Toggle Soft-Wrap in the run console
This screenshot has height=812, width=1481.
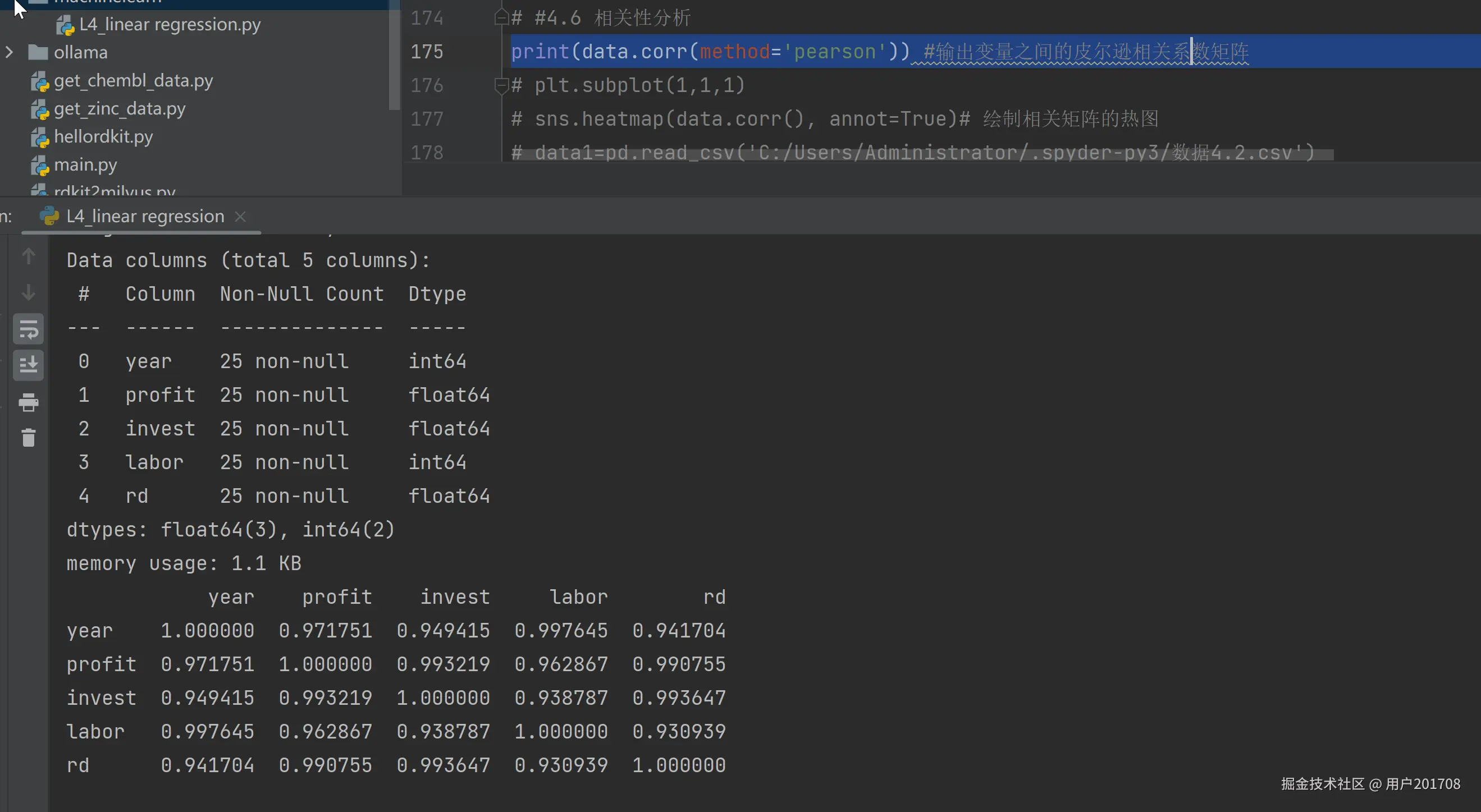(x=28, y=329)
